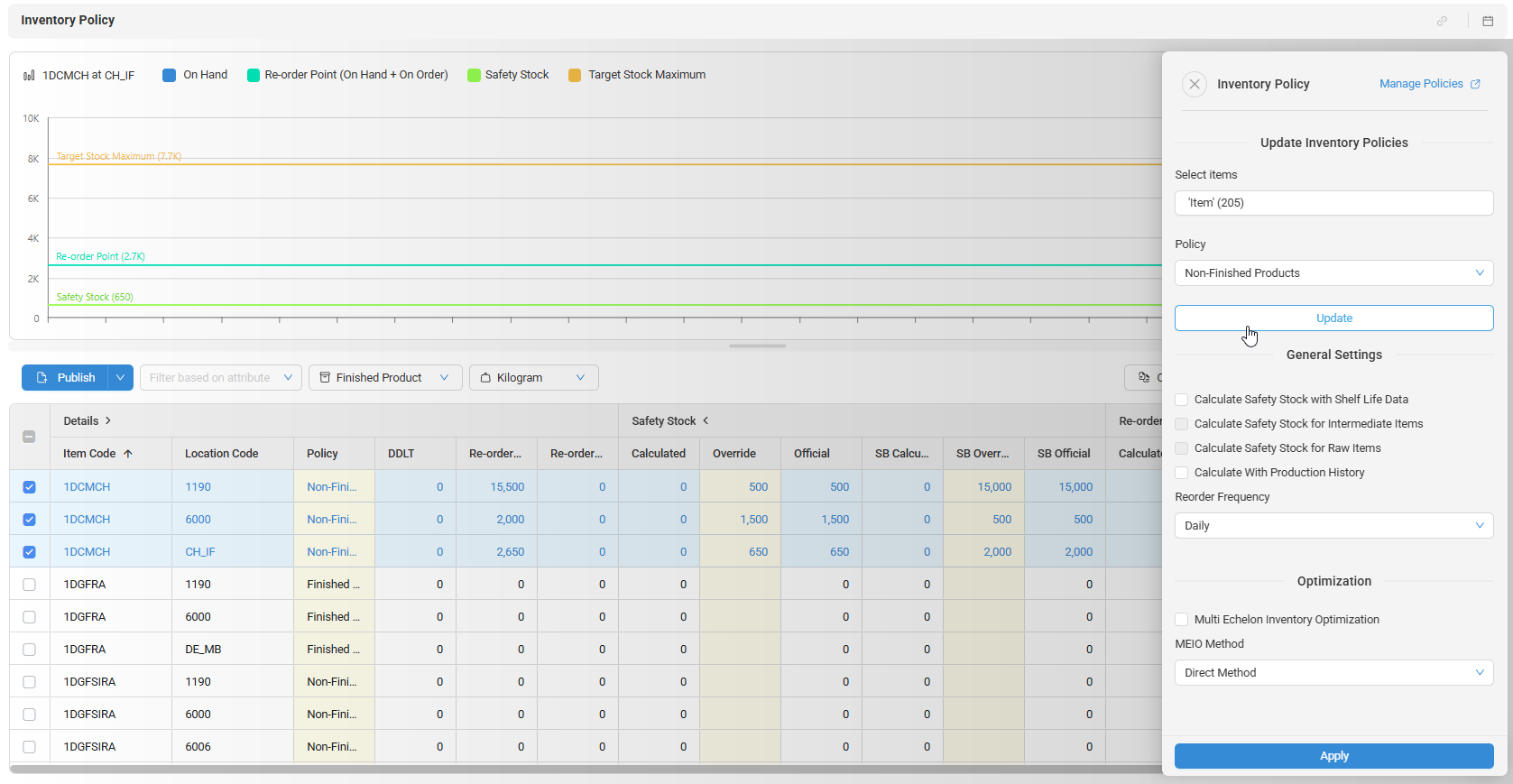The width and height of the screenshot is (1513, 784).
Task: Open the Finished Product filter dropdown
Action: (385, 378)
